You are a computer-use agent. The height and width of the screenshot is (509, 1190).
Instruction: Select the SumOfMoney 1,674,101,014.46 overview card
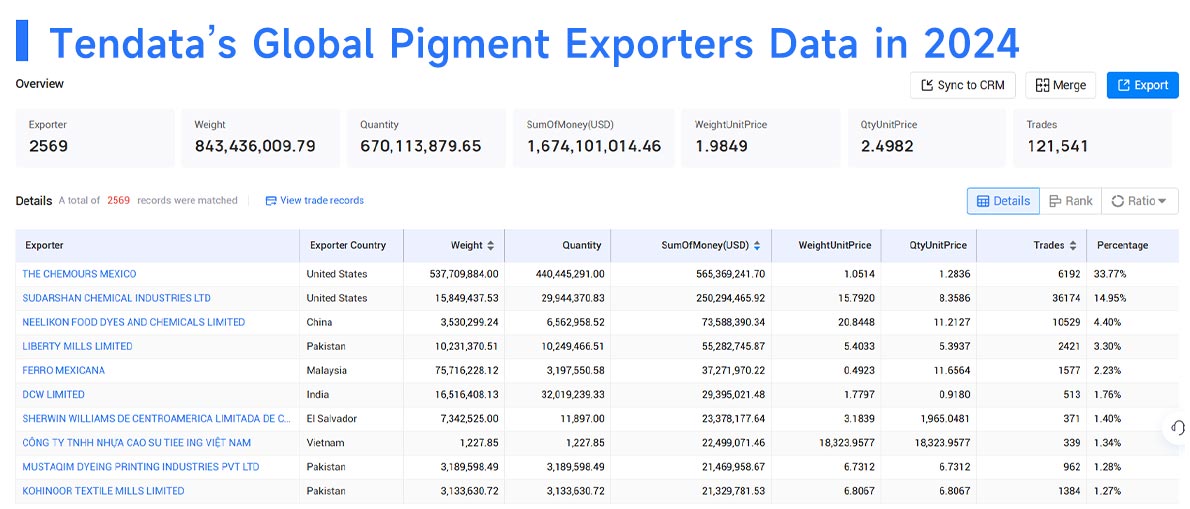[x=593, y=138]
